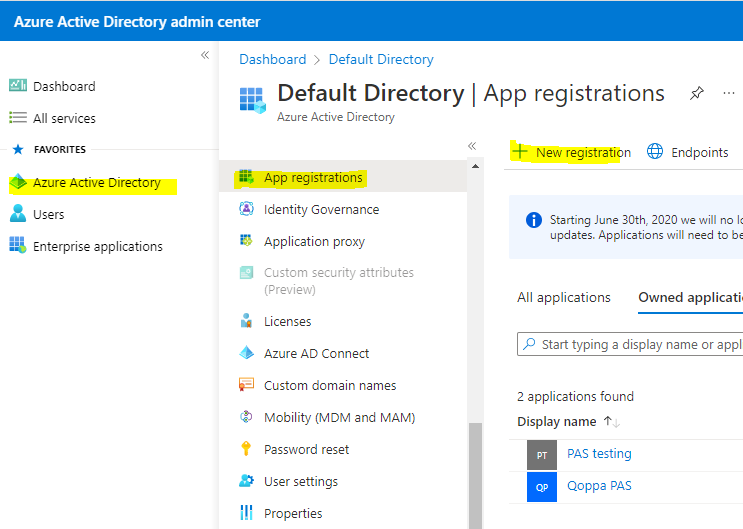
Task: Click the All services list icon
Action: pos(18,118)
